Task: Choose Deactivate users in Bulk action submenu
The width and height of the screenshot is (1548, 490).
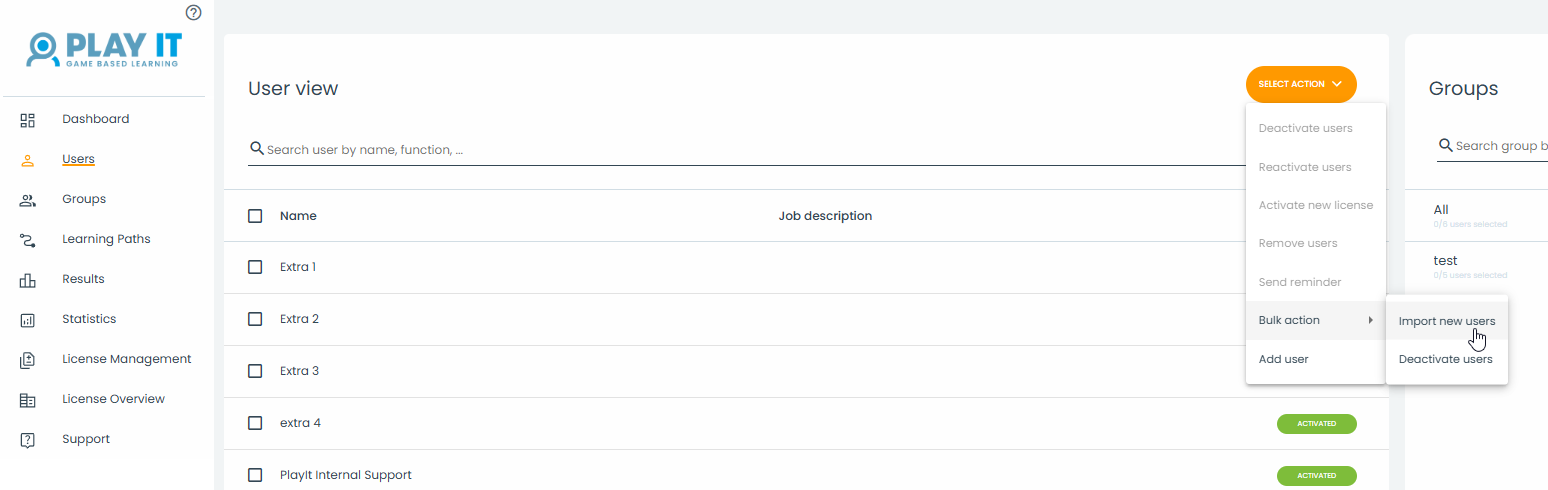Action: (1445, 359)
